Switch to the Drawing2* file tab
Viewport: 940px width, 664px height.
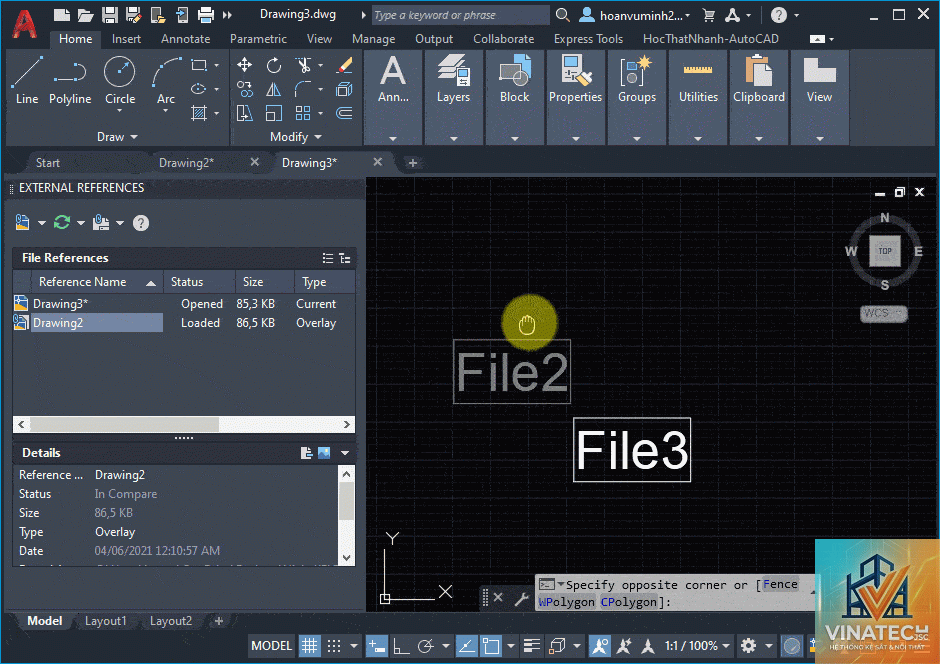point(186,162)
